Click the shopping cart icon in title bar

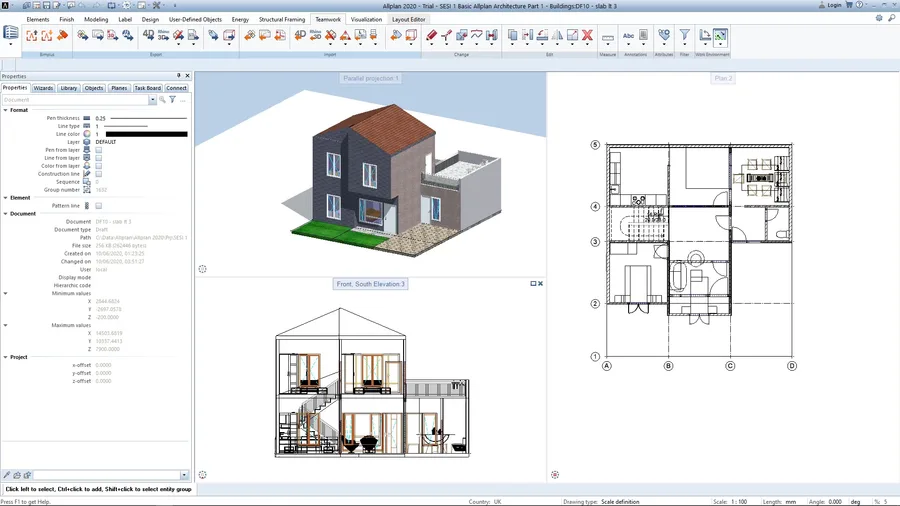click(849, 5)
